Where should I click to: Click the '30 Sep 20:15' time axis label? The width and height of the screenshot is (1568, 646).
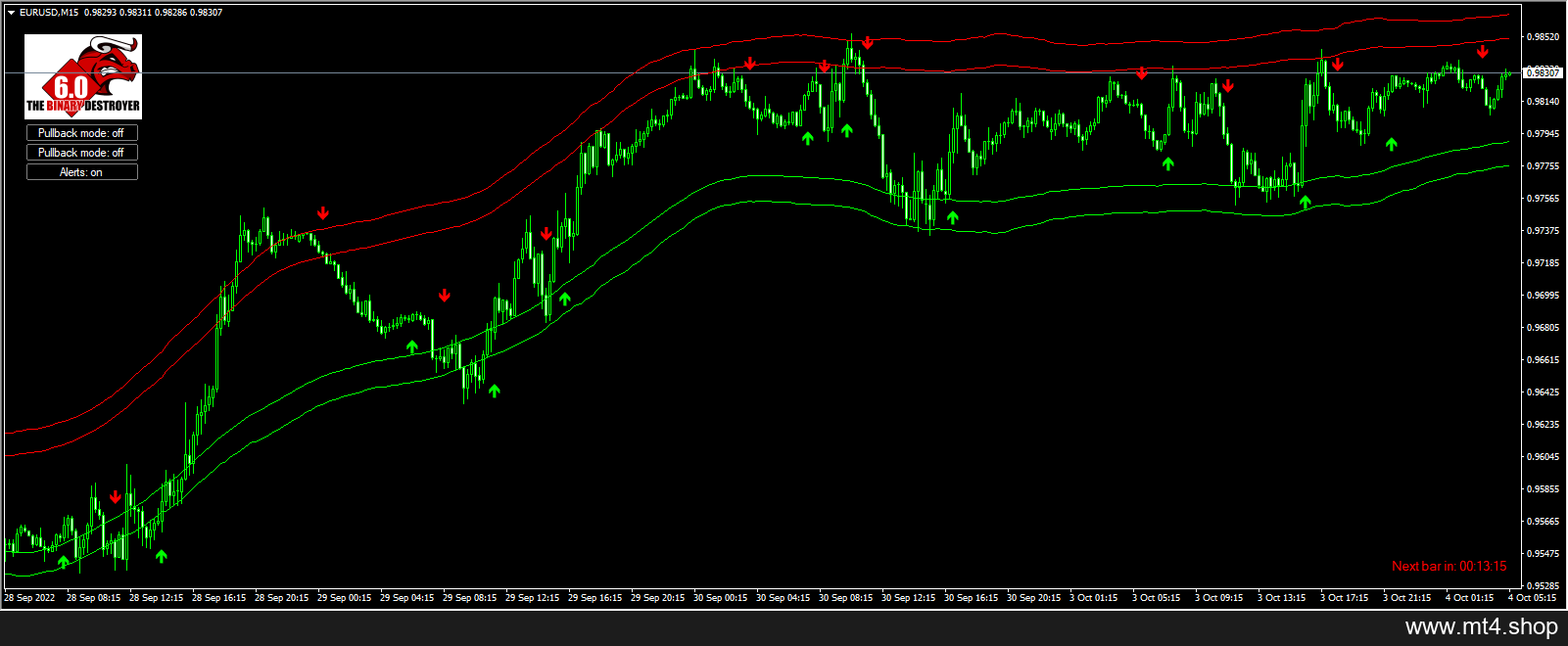(x=1033, y=598)
